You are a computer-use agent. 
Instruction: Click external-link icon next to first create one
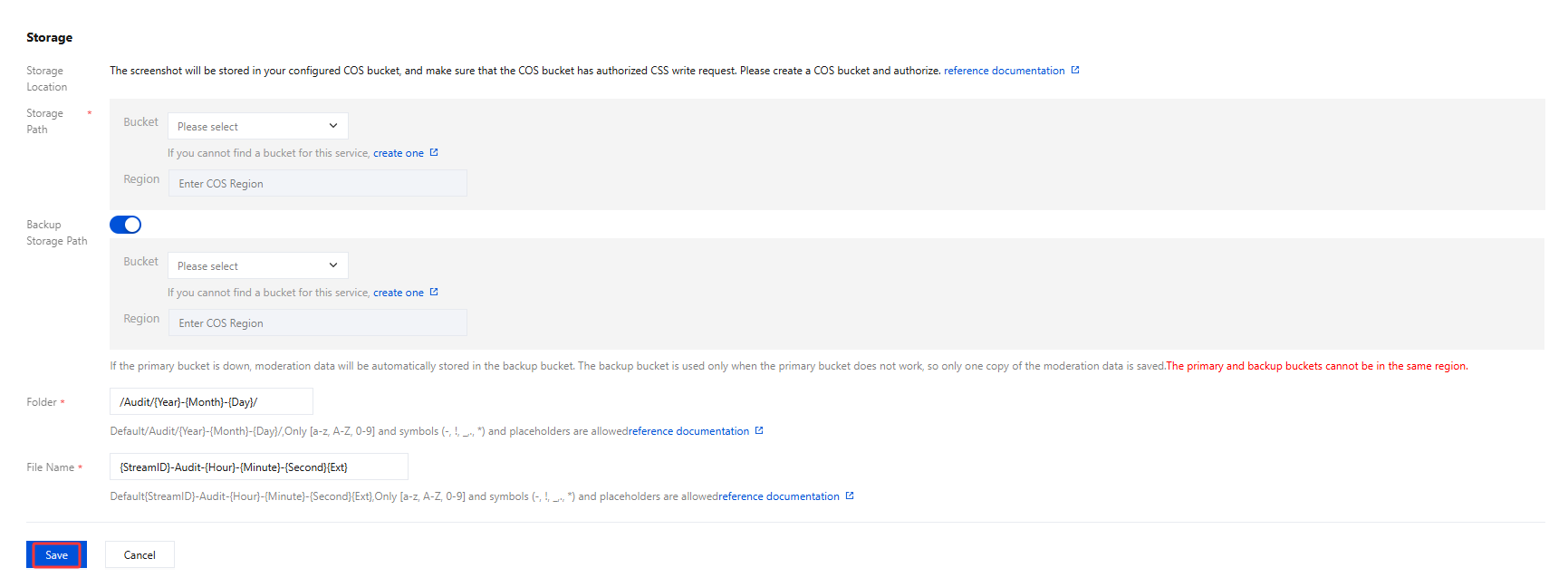point(434,152)
